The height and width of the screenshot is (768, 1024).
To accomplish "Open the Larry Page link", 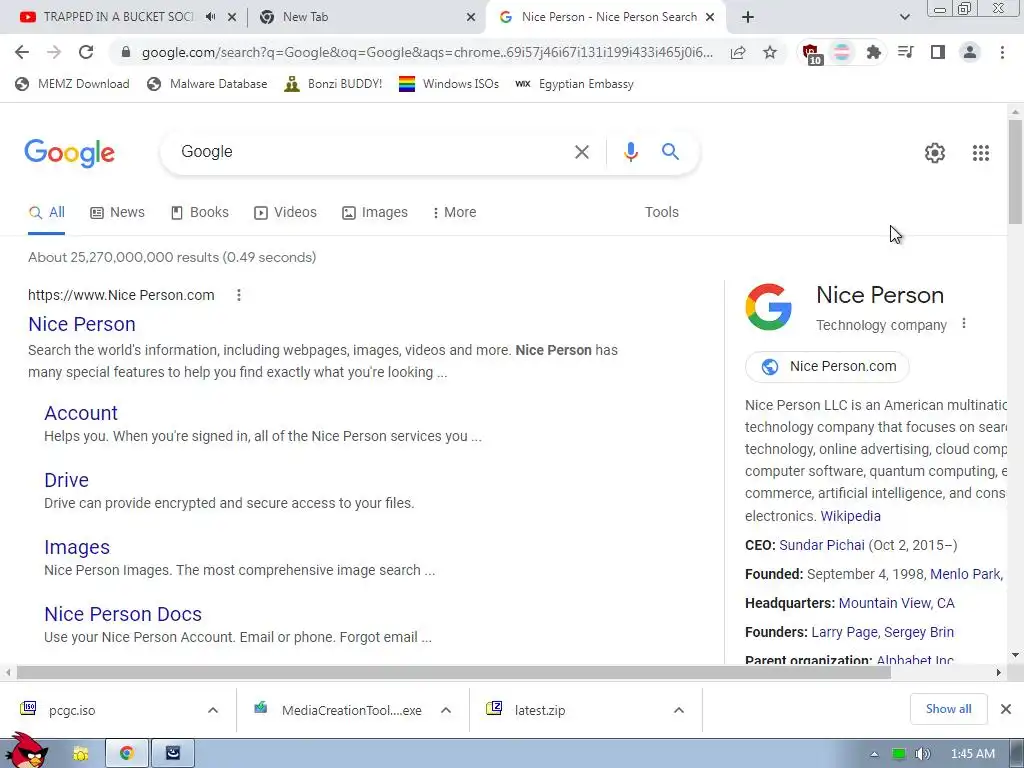I will pyautogui.click(x=844, y=632).
